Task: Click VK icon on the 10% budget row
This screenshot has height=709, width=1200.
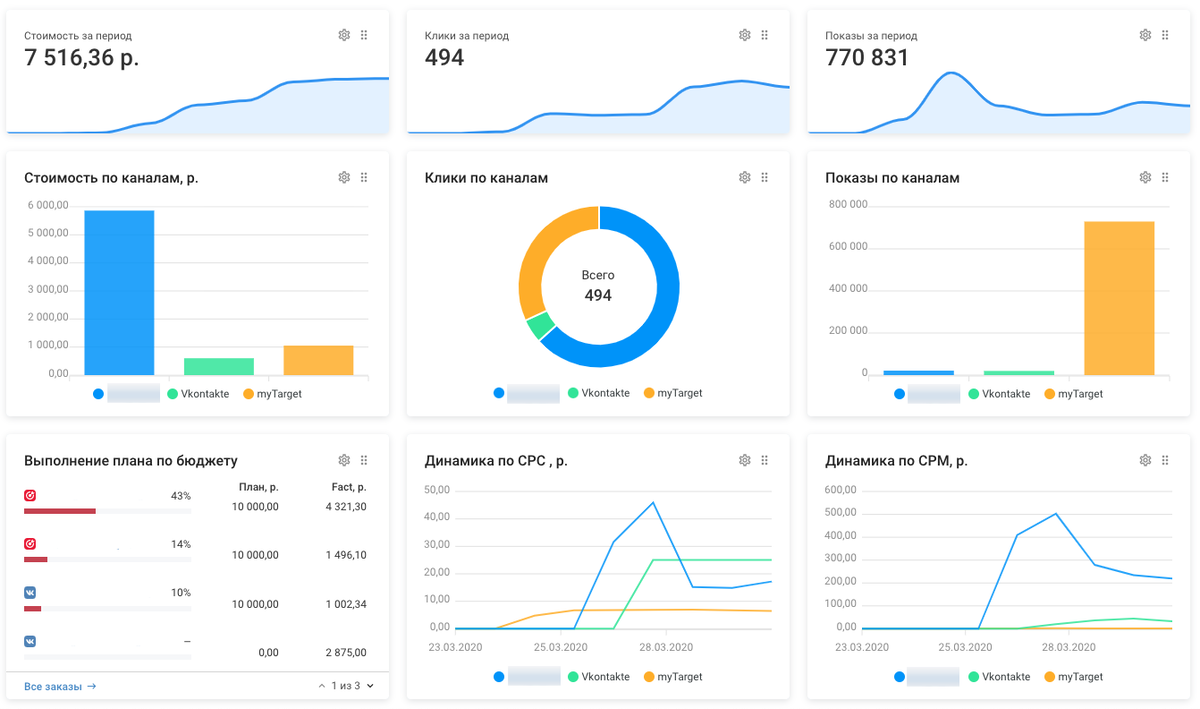Action: [x=30, y=593]
